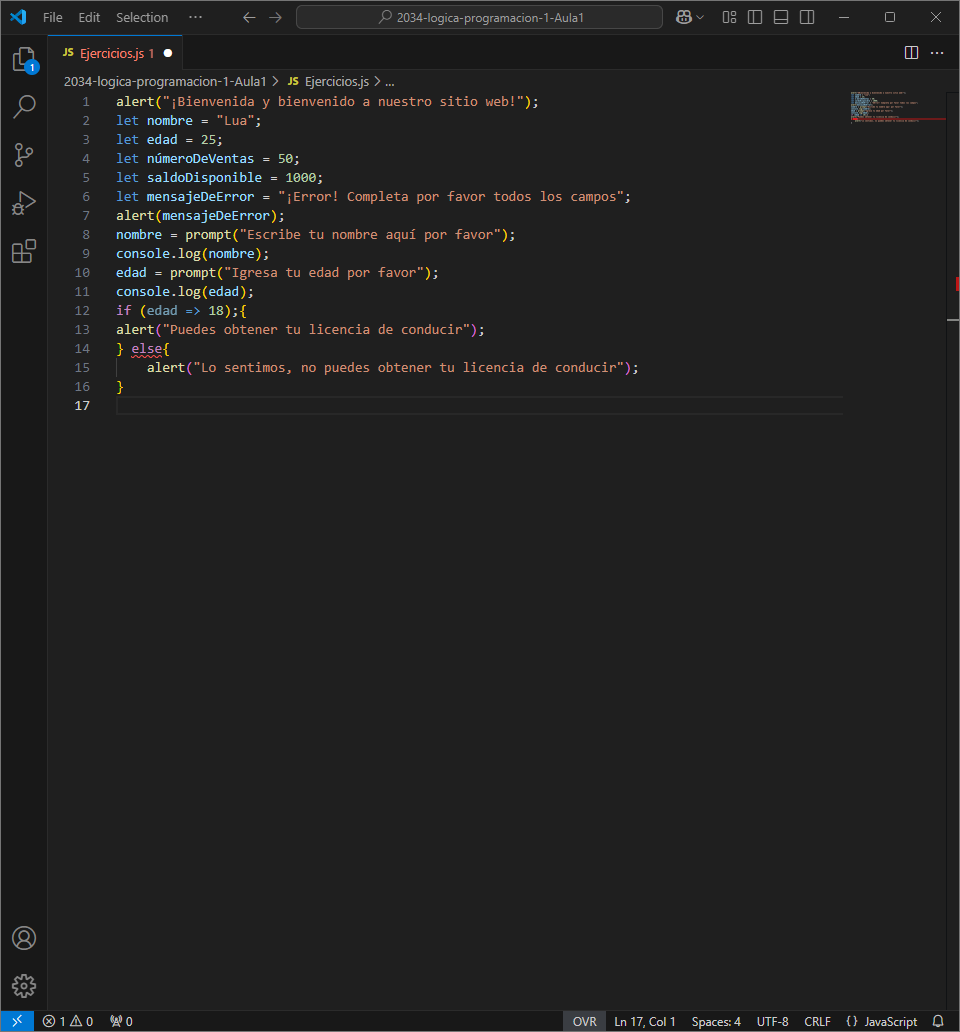The height and width of the screenshot is (1032, 960).
Task: Open the Manage settings gear
Action: (24, 986)
